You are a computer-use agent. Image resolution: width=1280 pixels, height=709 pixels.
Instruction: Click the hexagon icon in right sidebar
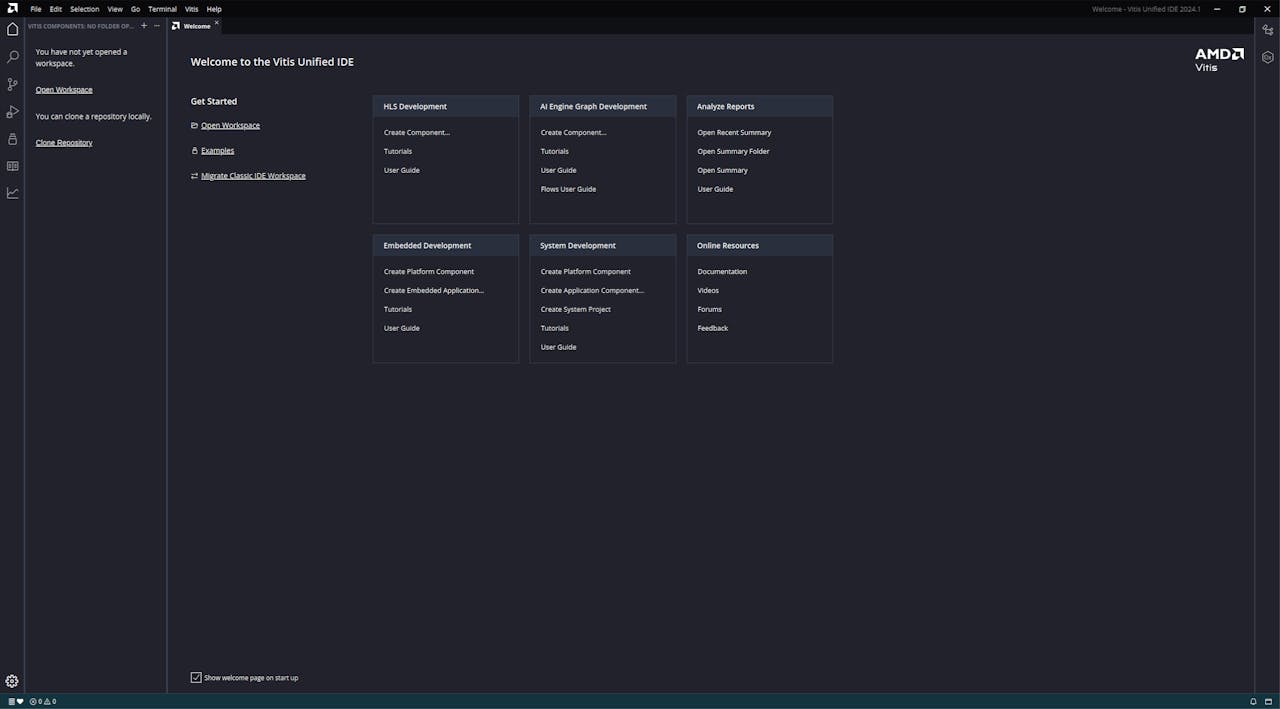point(1268,57)
